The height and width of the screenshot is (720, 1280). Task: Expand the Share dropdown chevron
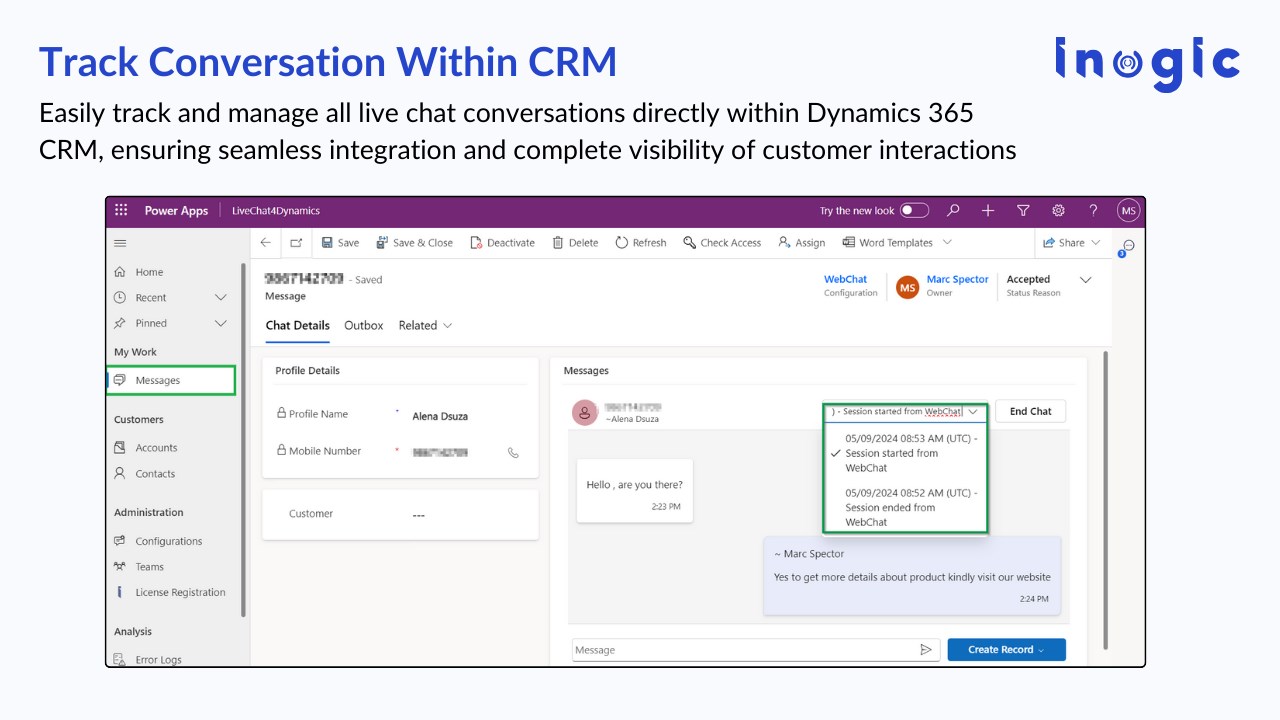1096,242
